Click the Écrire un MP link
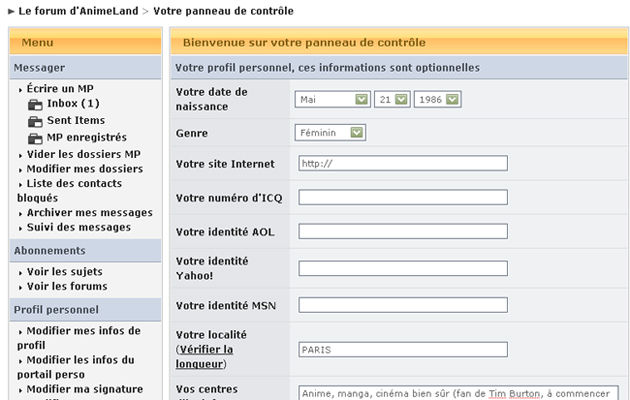 [x=60, y=88]
